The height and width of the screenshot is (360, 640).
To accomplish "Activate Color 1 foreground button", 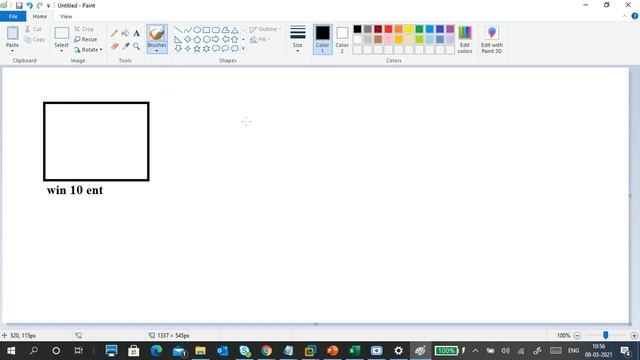I will [x=322, y=39].
